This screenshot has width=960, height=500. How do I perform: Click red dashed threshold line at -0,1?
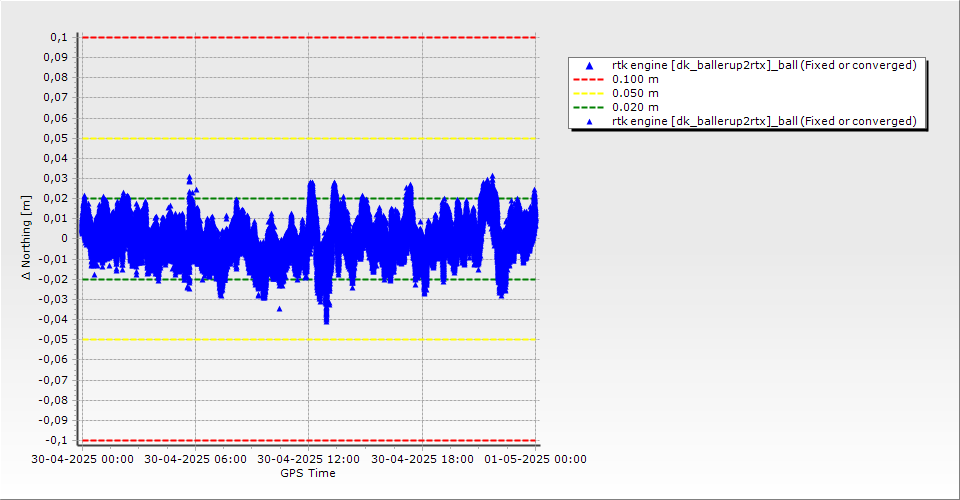[309, 440]
